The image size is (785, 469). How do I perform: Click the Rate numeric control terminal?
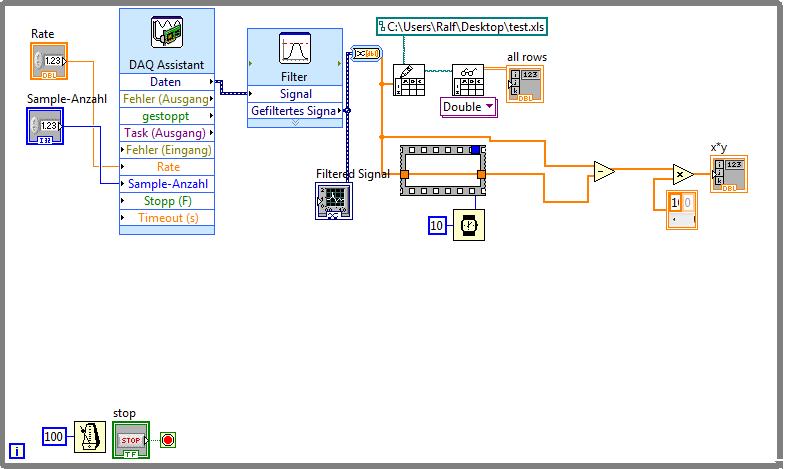(49, 61)
